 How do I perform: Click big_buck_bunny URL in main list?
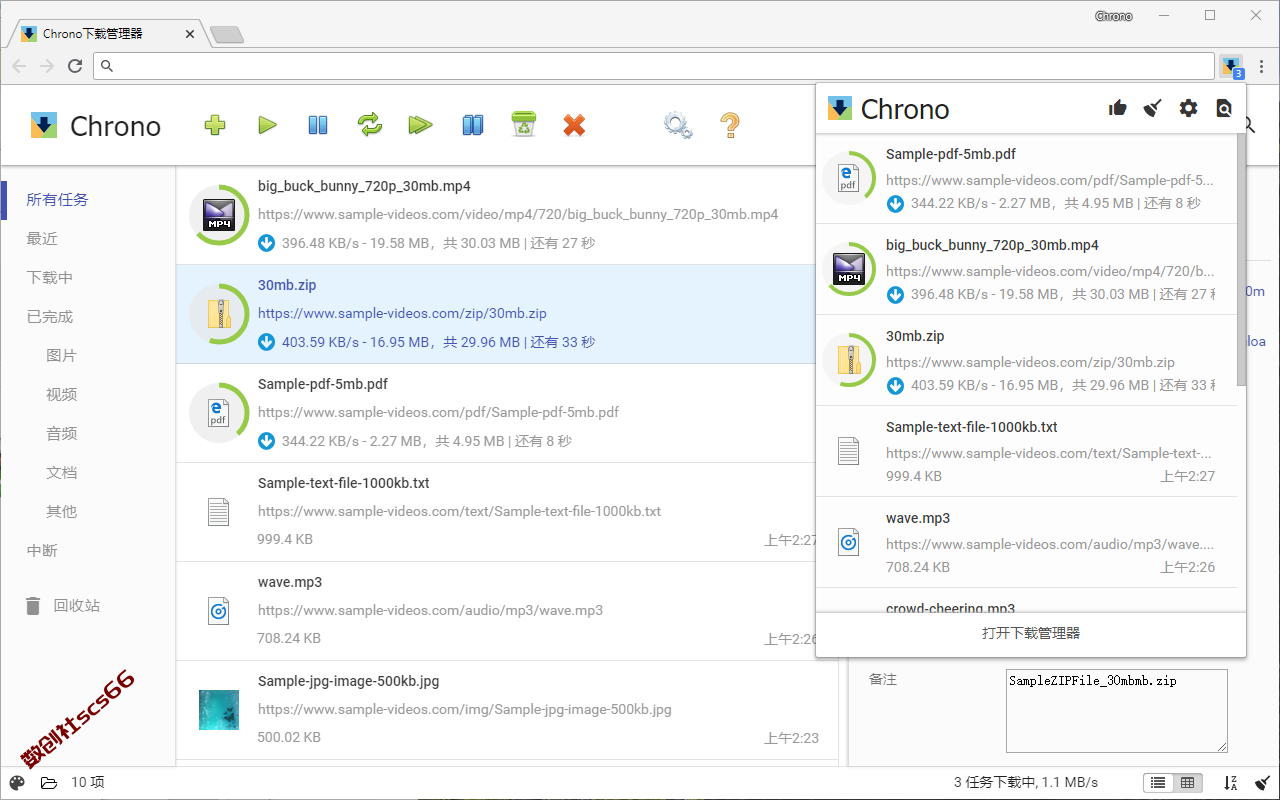tap(518, 214)
